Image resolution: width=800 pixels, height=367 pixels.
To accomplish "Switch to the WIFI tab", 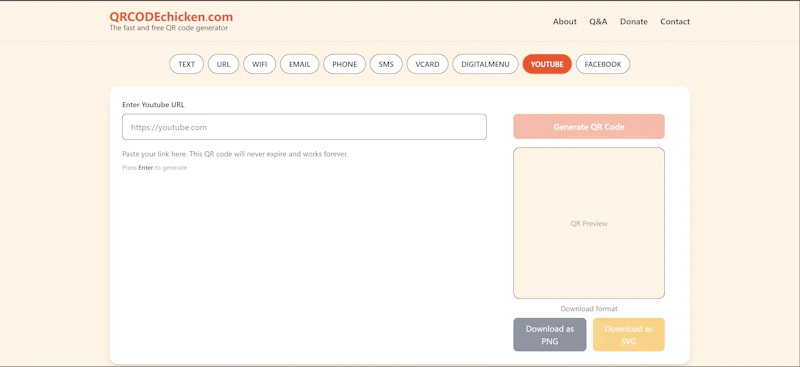I will pyautogui.click(x=260, y=64).
